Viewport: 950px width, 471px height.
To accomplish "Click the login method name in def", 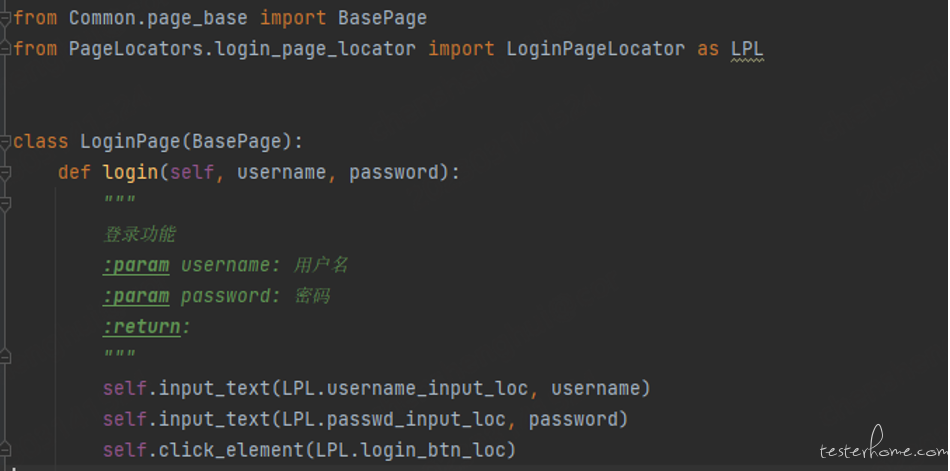I will tap(130, 173).
